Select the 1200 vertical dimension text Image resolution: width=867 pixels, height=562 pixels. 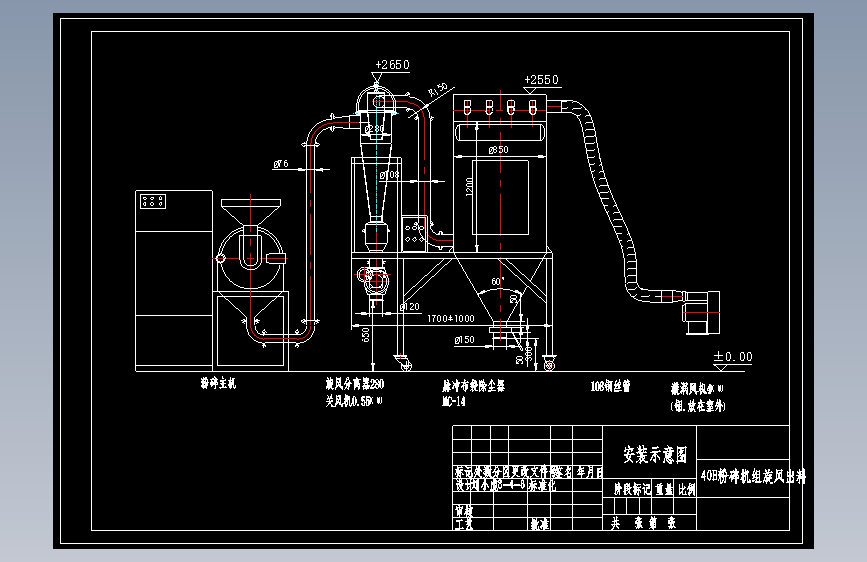coord(469,186)
